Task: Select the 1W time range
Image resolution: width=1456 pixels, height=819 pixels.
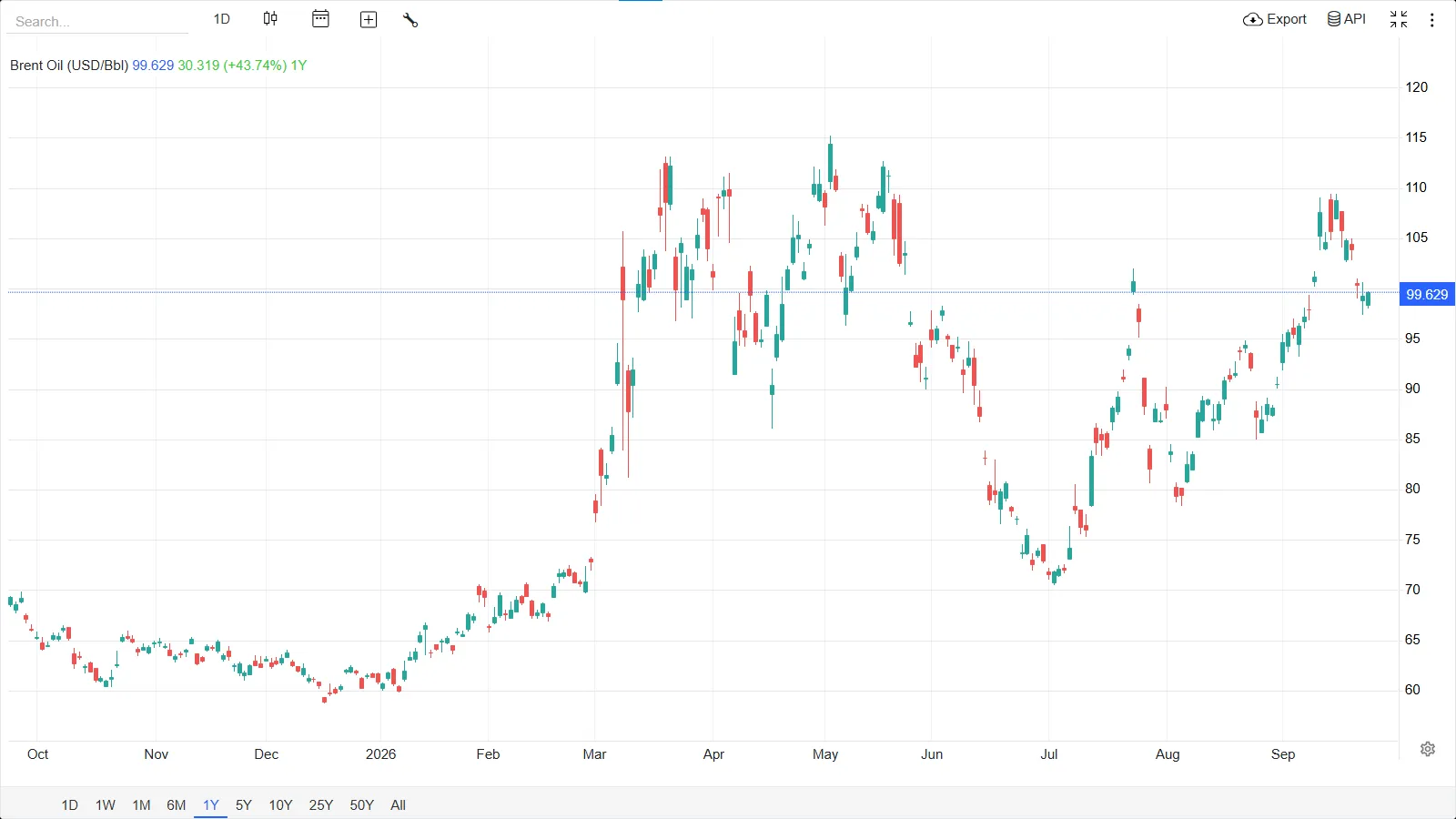Action: 106,805
